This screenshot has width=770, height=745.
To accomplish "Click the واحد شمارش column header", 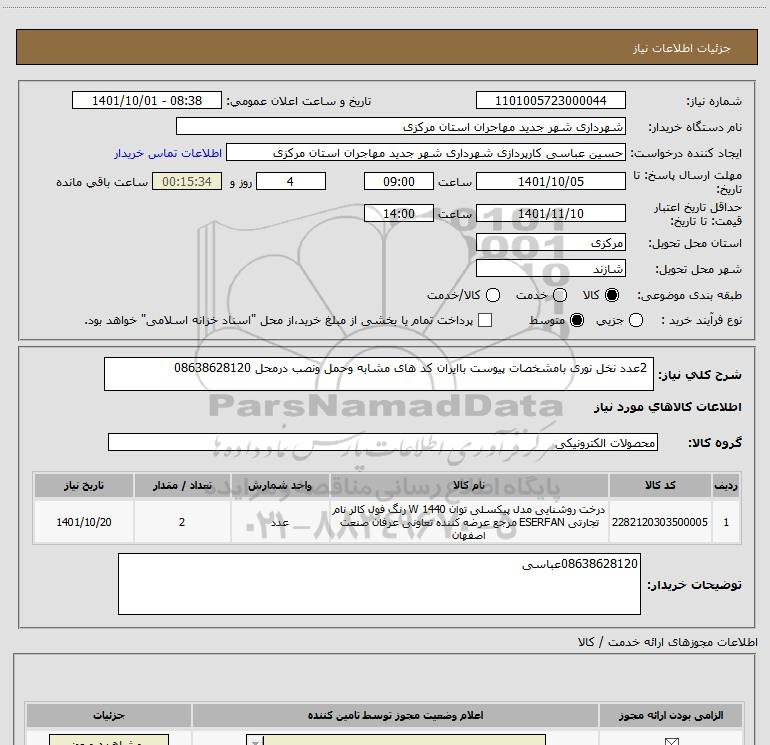I will 279,485.
